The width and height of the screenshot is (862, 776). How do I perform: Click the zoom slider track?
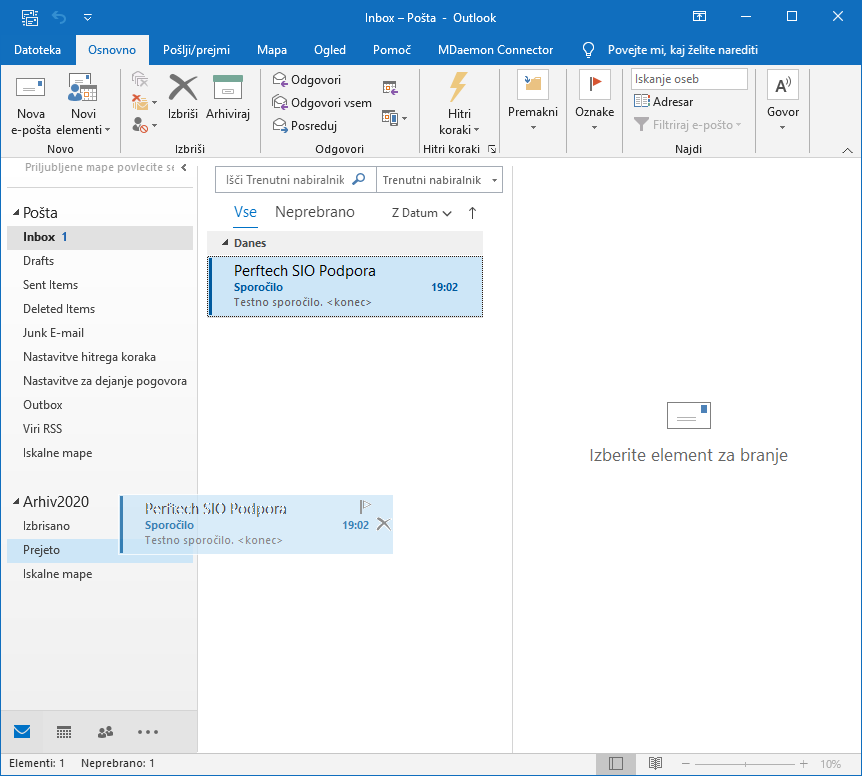(744, 764)
